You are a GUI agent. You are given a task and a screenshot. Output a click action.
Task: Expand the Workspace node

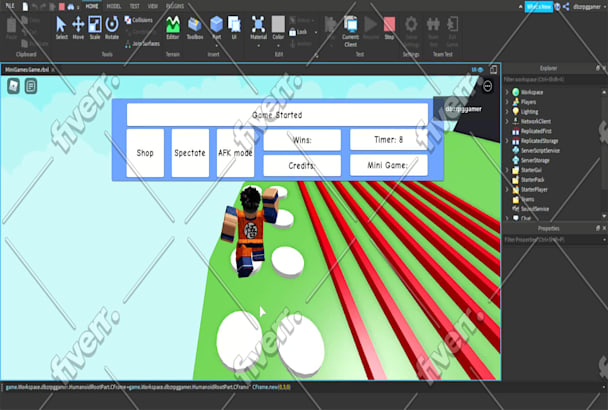pos(507,92)
